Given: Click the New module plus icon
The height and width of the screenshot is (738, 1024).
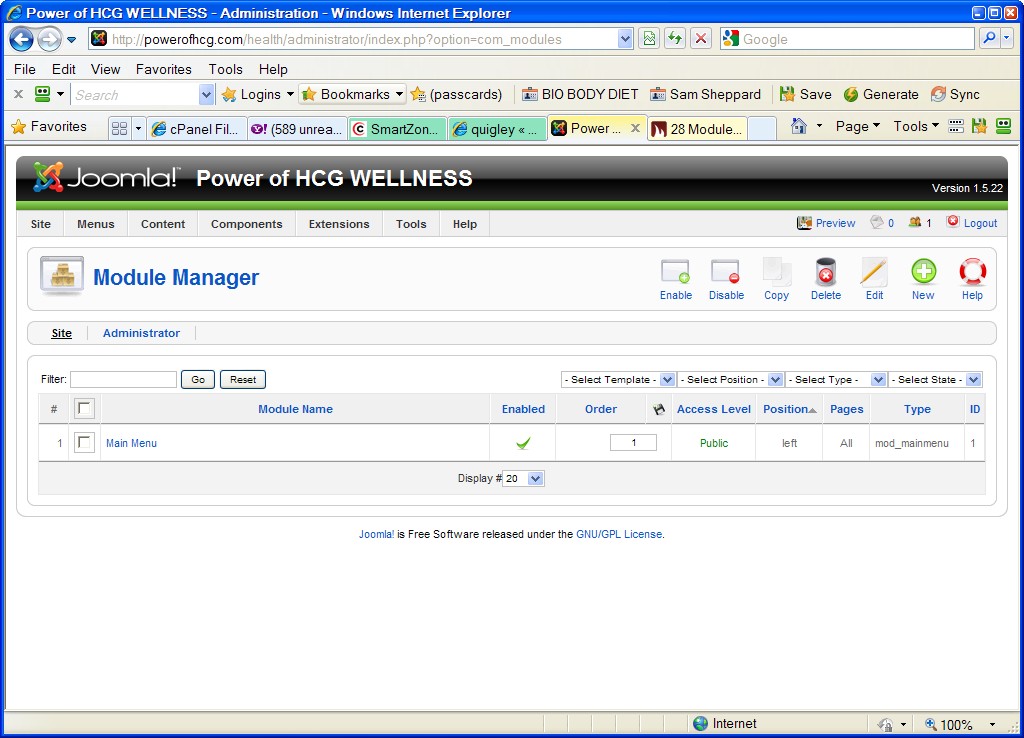Looking at the screenshot, I should pos(923,279).
